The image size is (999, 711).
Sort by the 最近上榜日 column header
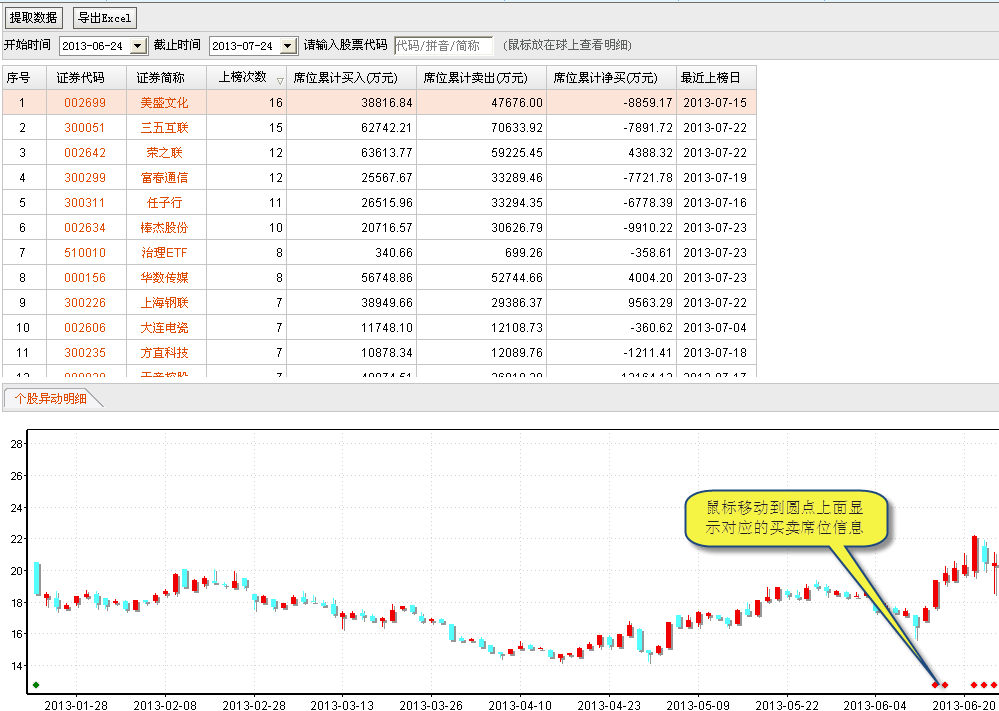(x=711, y=78)
